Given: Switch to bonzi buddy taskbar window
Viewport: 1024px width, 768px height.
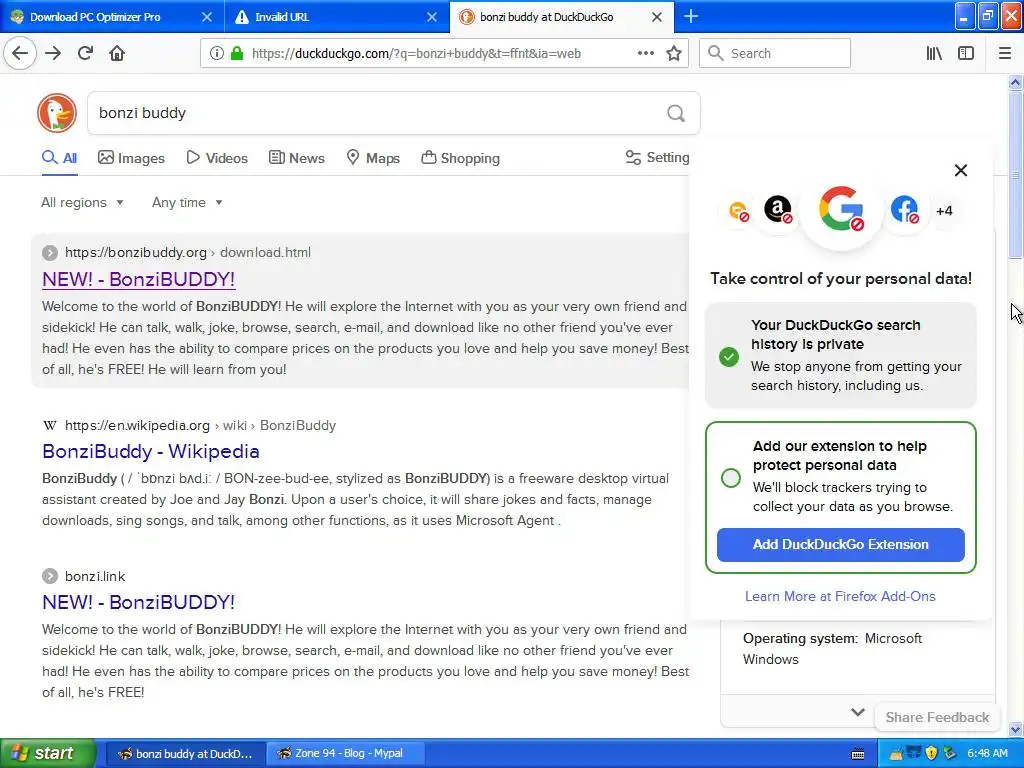Looking at the screenshot, I should pos(185,754).
